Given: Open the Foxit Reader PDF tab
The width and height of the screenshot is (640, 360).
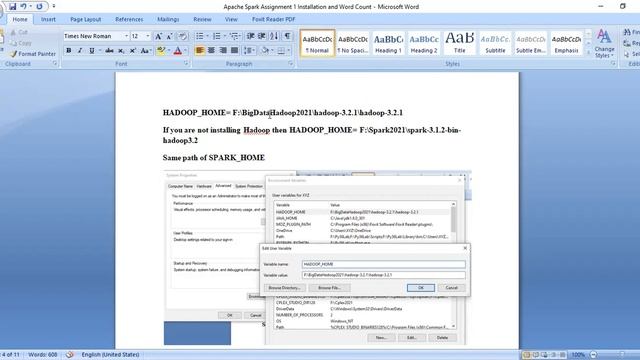Looking at the screenshot, I should [x=273, y=19].
